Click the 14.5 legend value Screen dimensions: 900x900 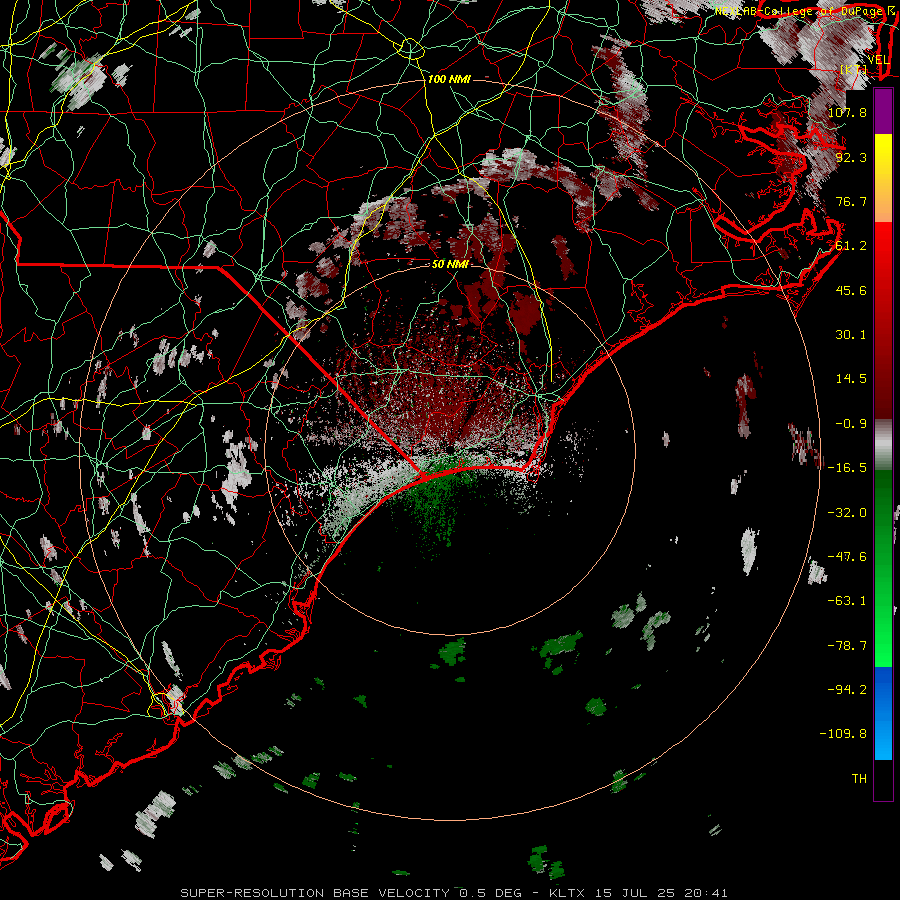click(x=851, y=379)
